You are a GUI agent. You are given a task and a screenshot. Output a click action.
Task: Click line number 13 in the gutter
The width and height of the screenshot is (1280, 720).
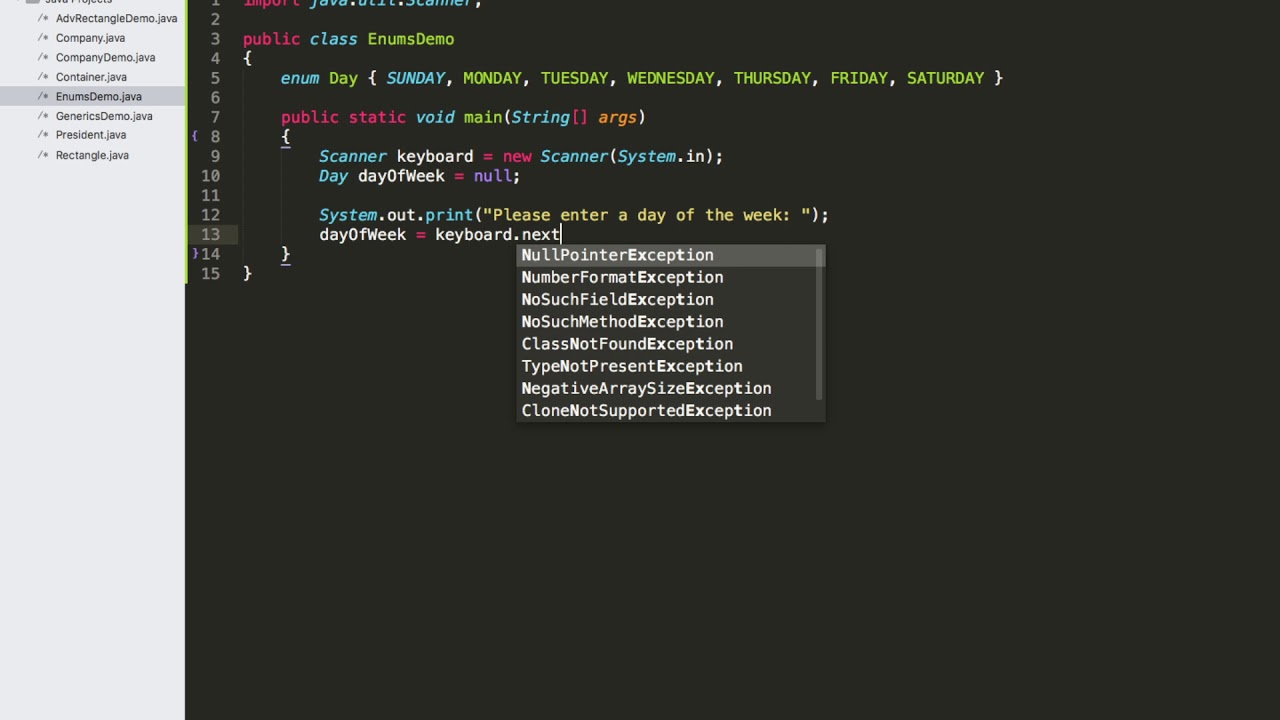tap(210, 234)
